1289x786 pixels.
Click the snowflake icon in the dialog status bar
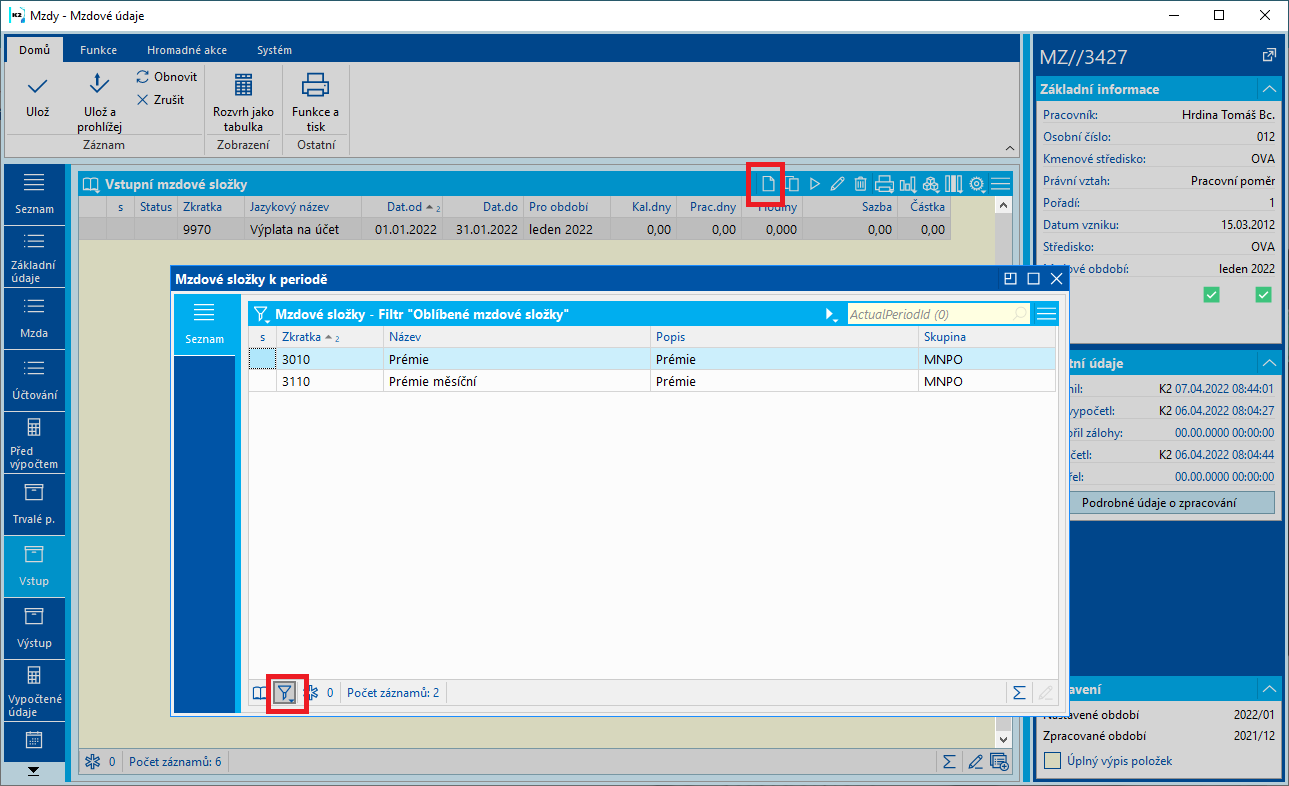311,692
